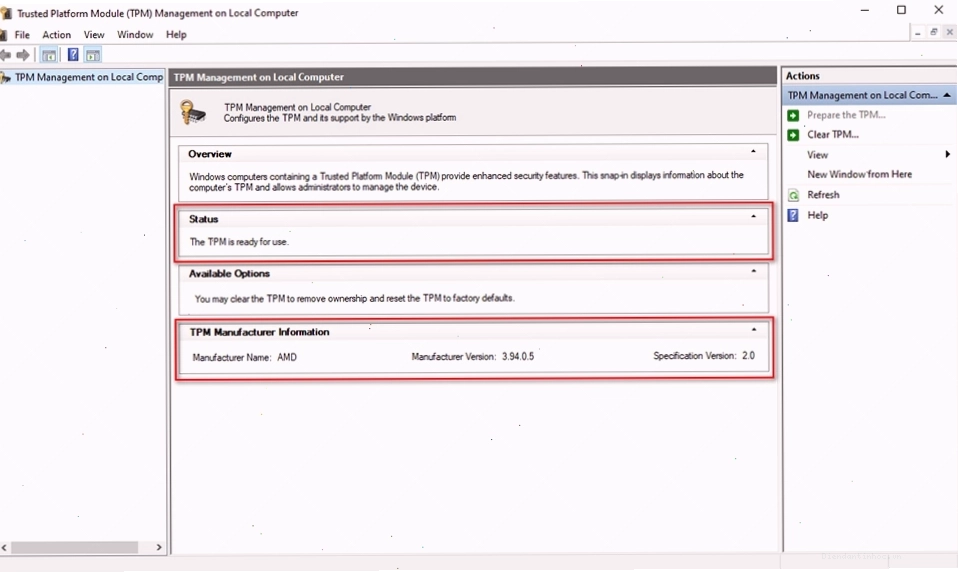Collapse the TPM Manufacturer Information section
The image size is (958, 573).
753,329
